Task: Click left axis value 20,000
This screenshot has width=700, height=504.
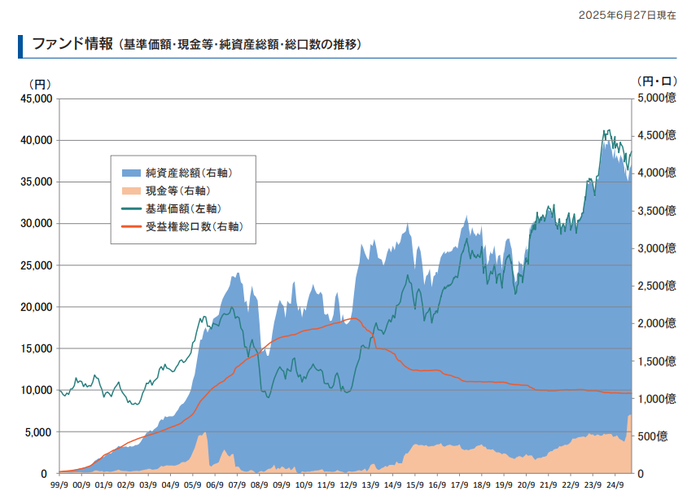Action: (x=37, y=307)
